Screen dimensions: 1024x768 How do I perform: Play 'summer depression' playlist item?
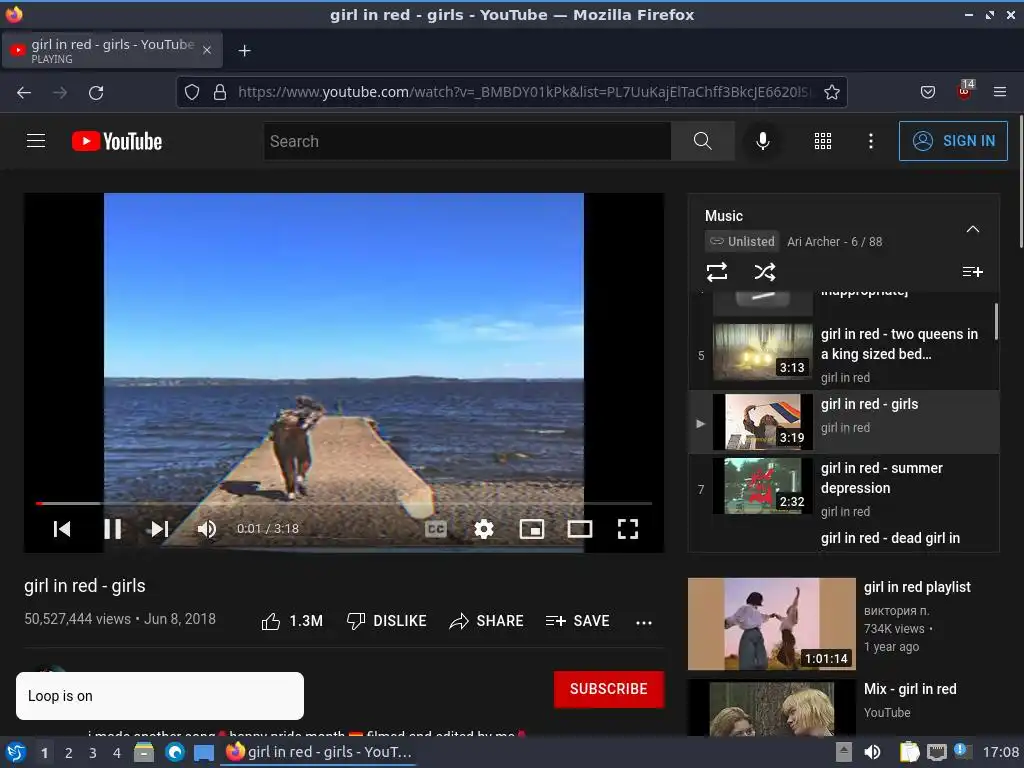(x=844, y=488)
